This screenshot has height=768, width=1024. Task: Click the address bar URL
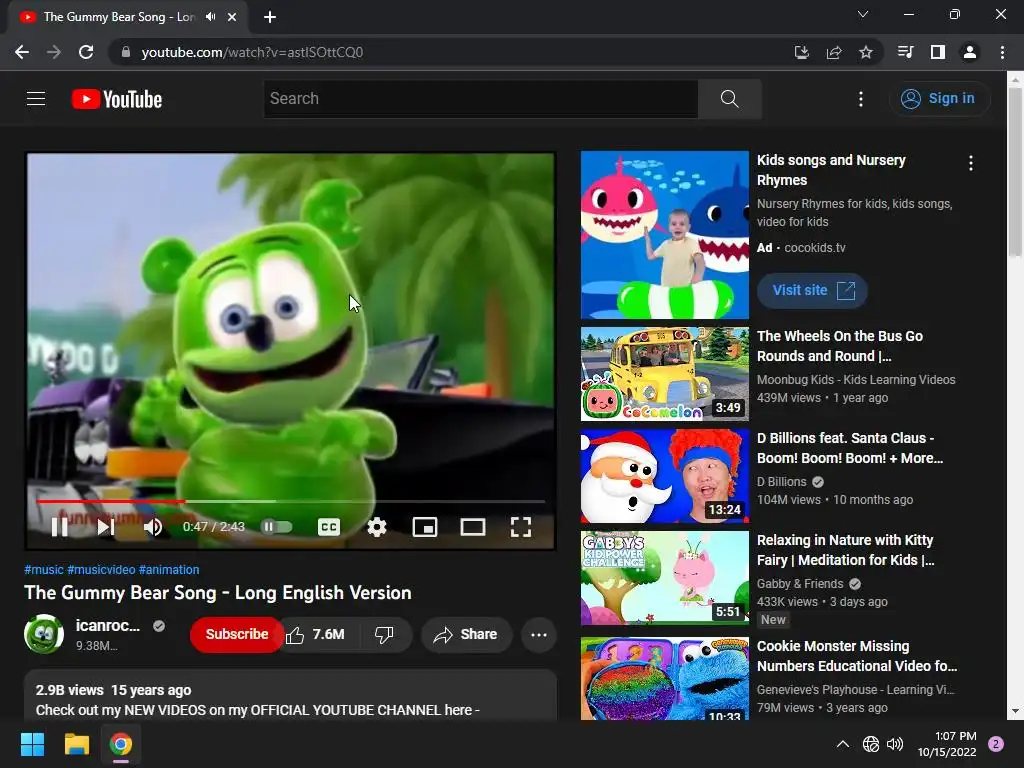[252, 52]
